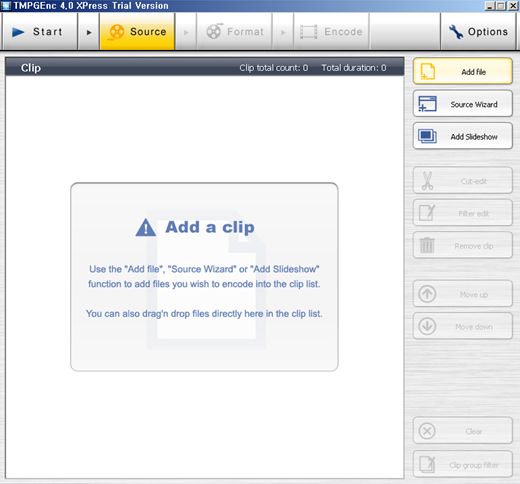Open the Encode stage tab
Screen dimensions: 520x484
tap(331, 32)
